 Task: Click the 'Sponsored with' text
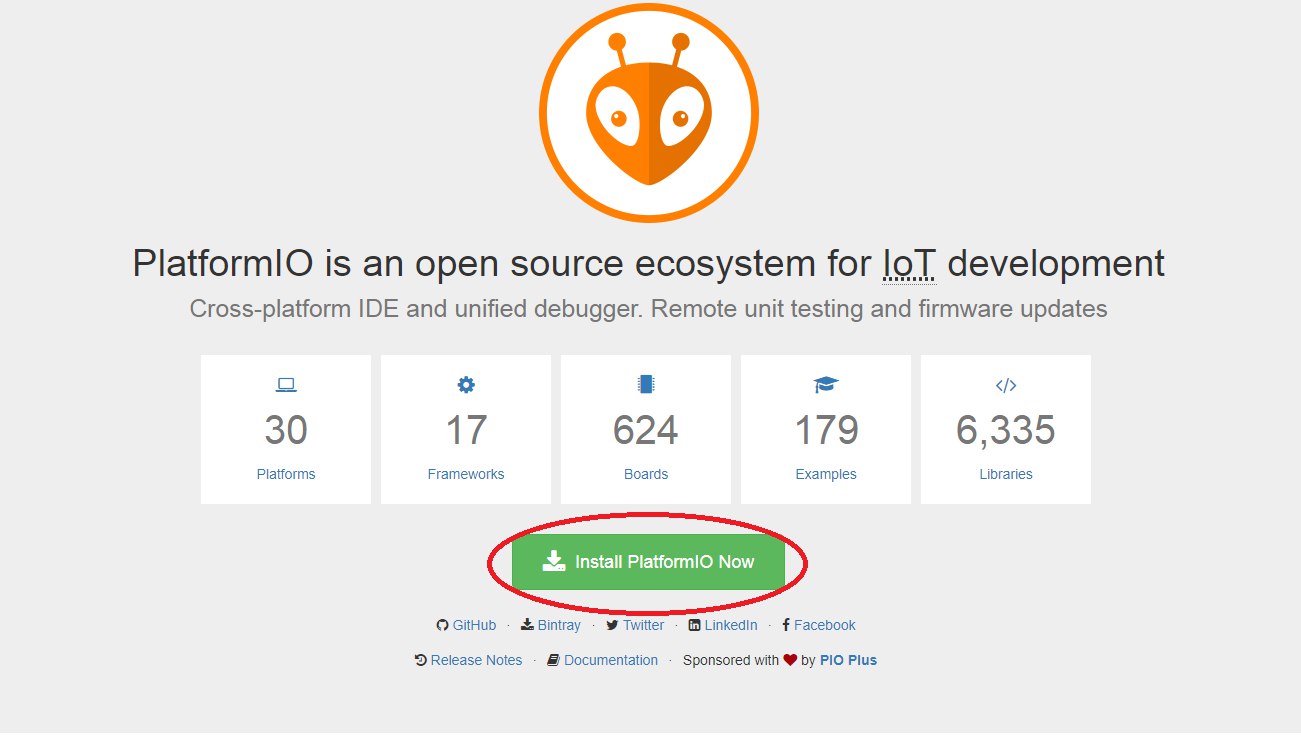click(730, 660)
